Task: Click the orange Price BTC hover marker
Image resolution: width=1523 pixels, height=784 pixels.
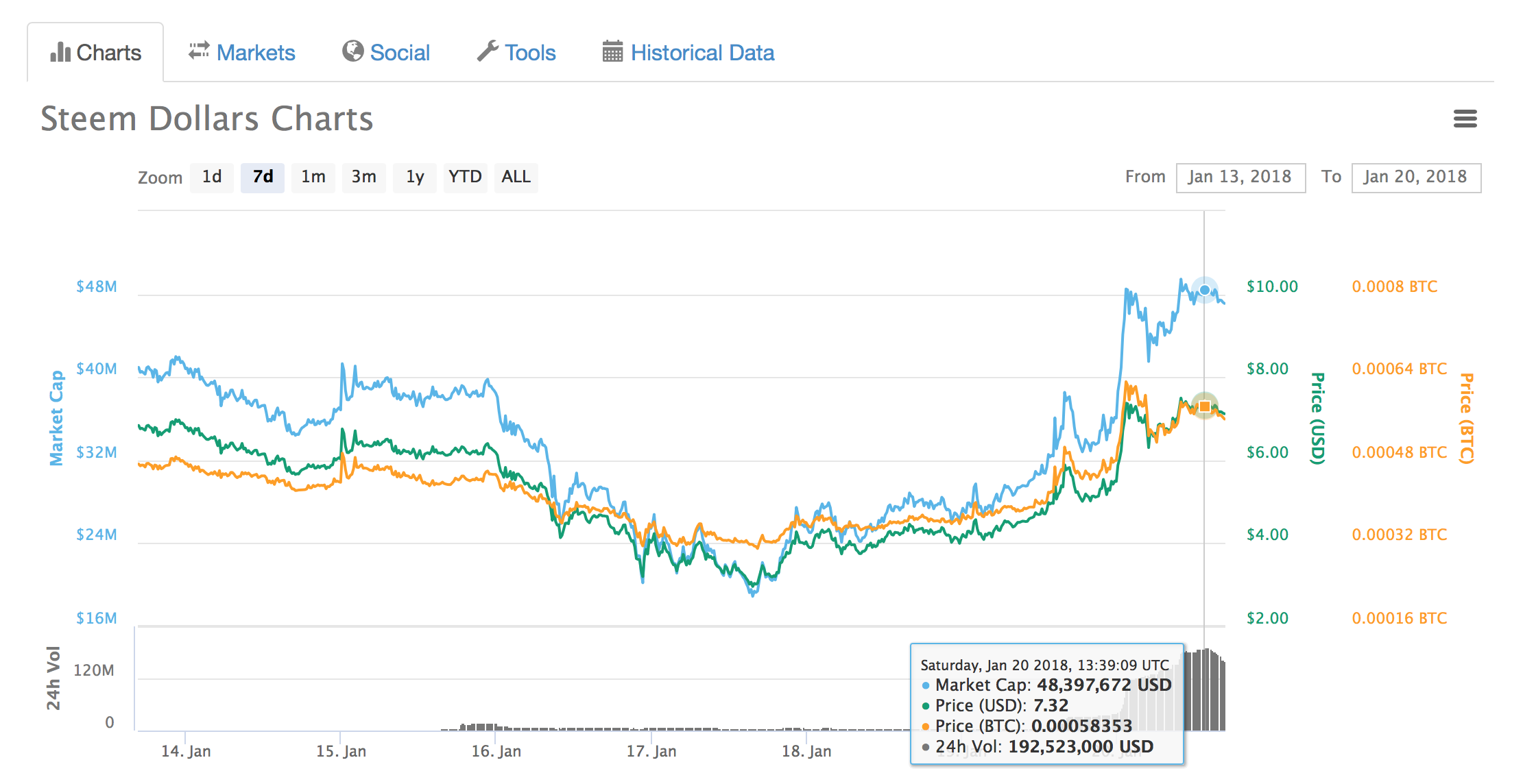Action: click(1204, 406)
